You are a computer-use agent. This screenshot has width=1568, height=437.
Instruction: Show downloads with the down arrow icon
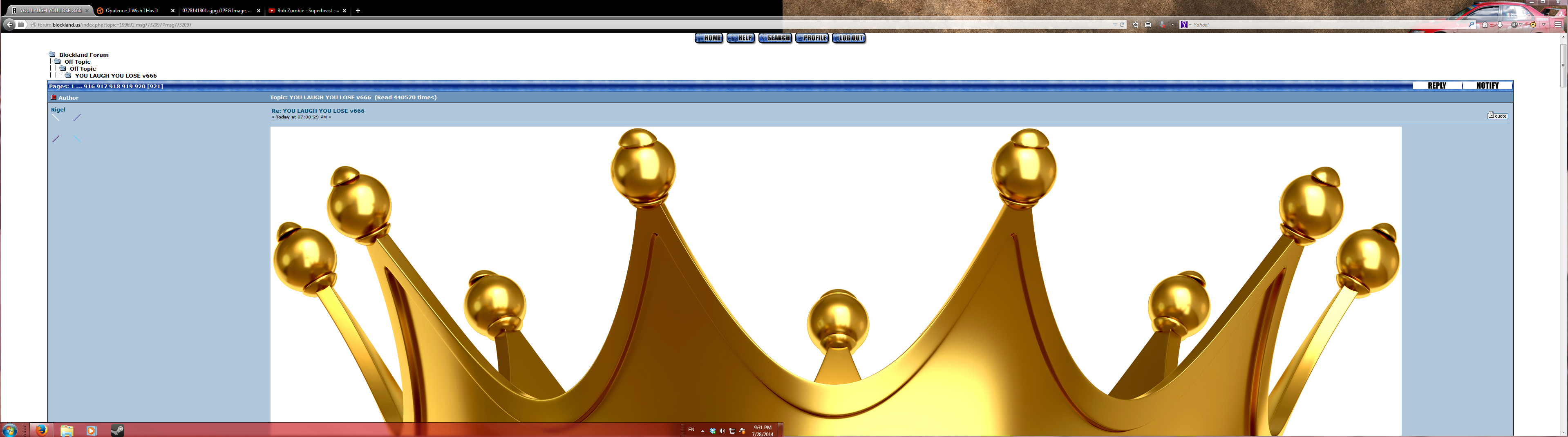click(x=1500, y=25)
